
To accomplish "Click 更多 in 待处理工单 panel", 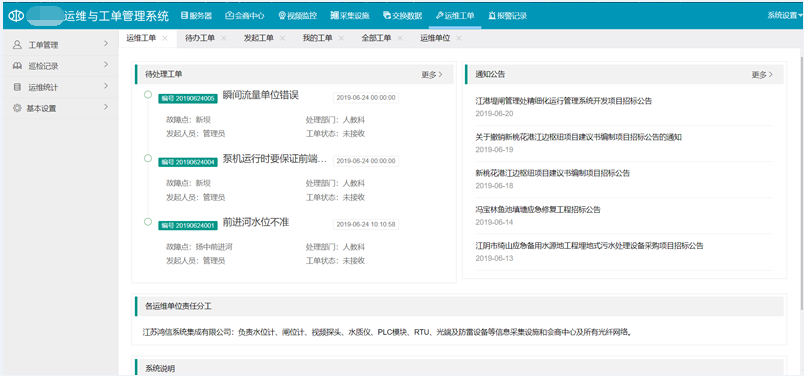I will [x=432, y=75].
